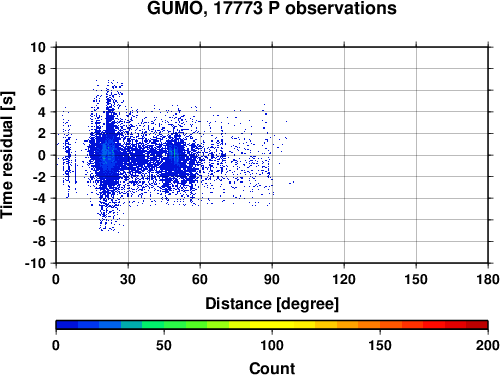This screenshot has width=500, height=375.
Task: Click the Count colorbar label
Action: (272, 368)
